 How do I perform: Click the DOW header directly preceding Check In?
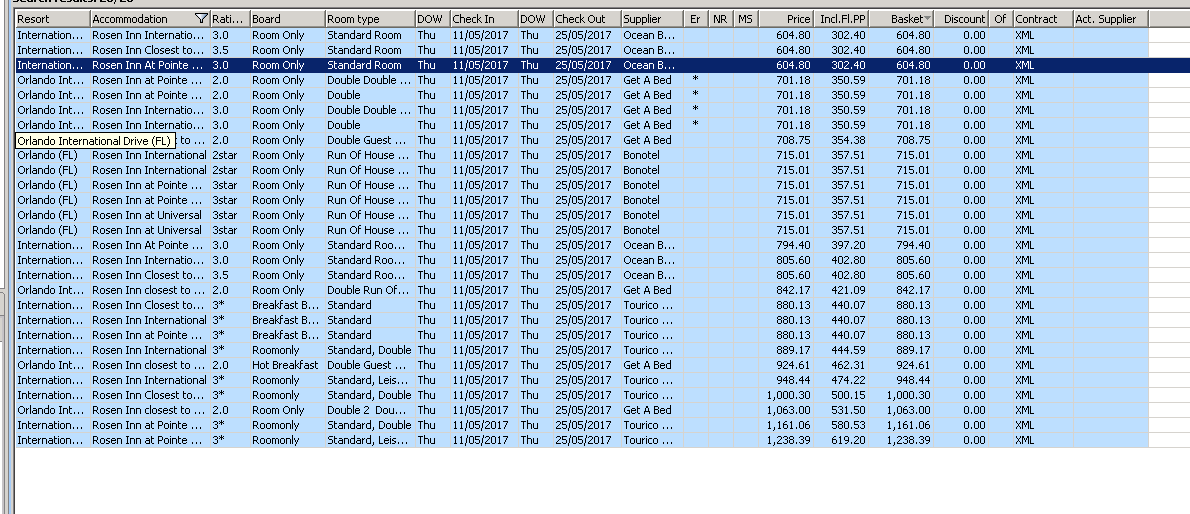432,19
